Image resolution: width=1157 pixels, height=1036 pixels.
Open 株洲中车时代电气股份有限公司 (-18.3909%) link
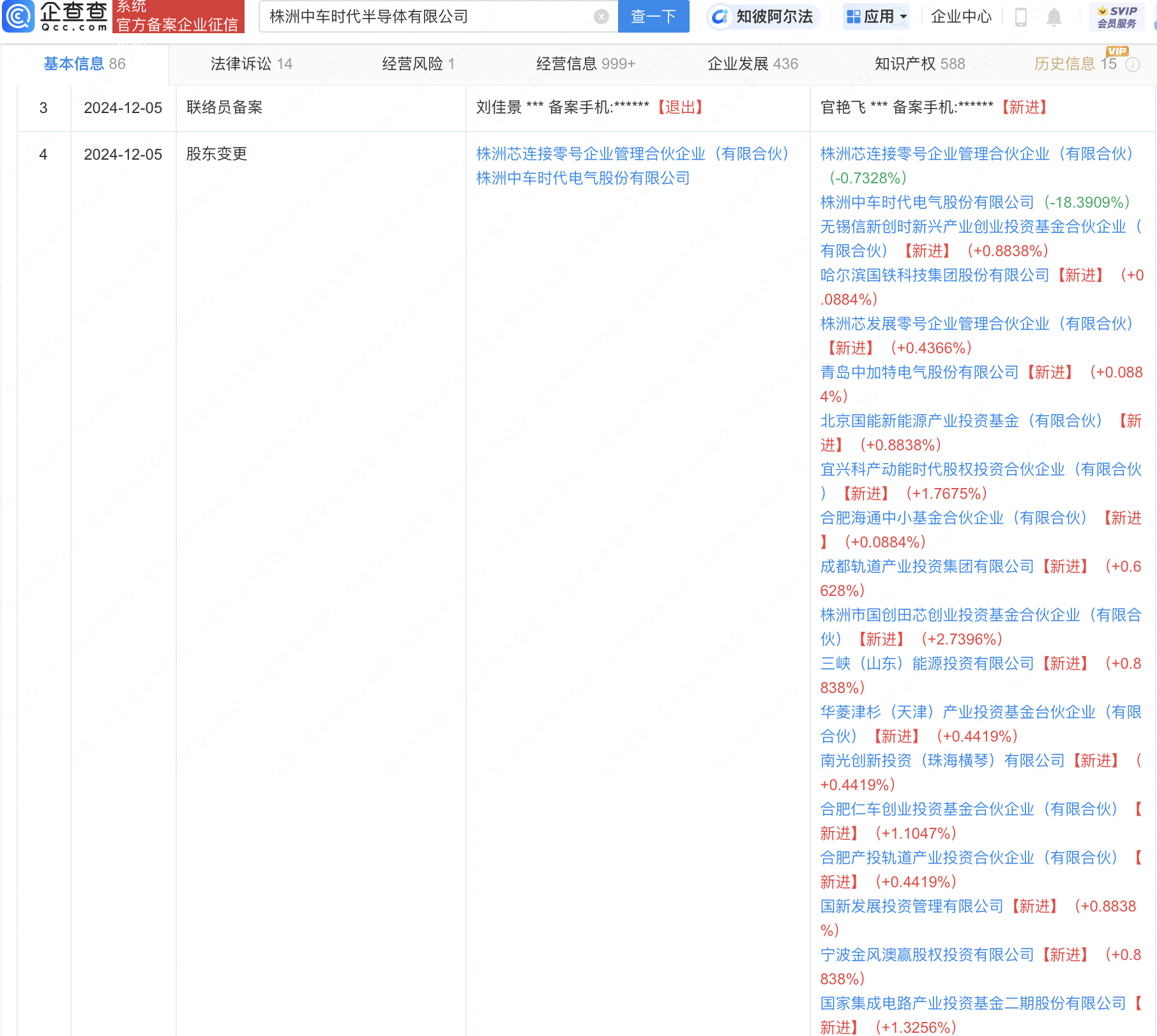927,202
